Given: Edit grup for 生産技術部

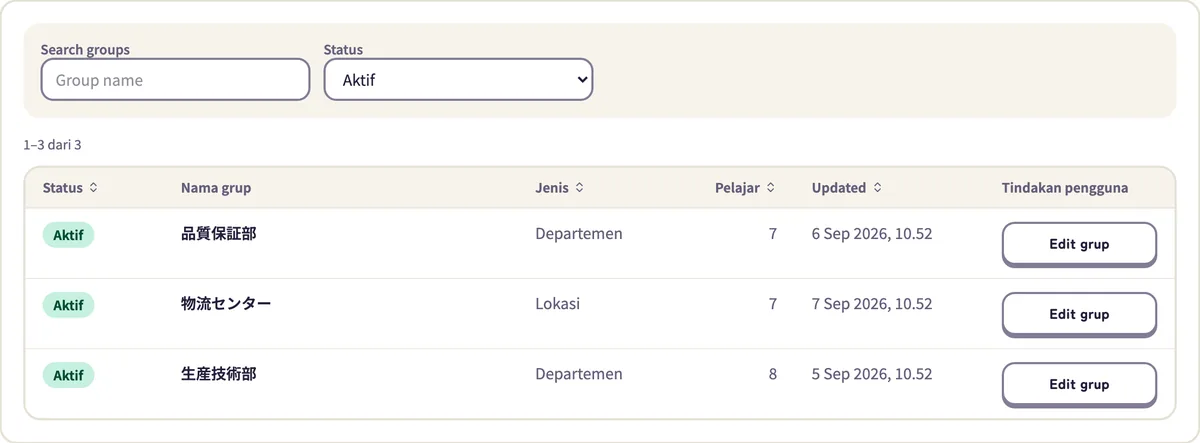Looking at the screenshot, I should coord(1079,384).
